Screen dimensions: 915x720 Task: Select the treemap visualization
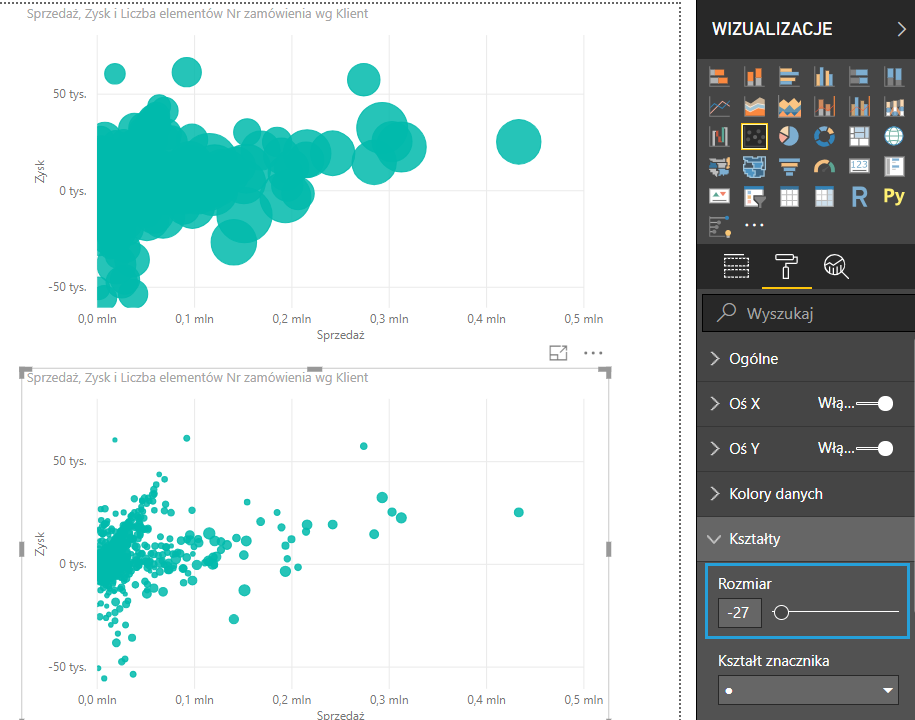pos(858,136)
